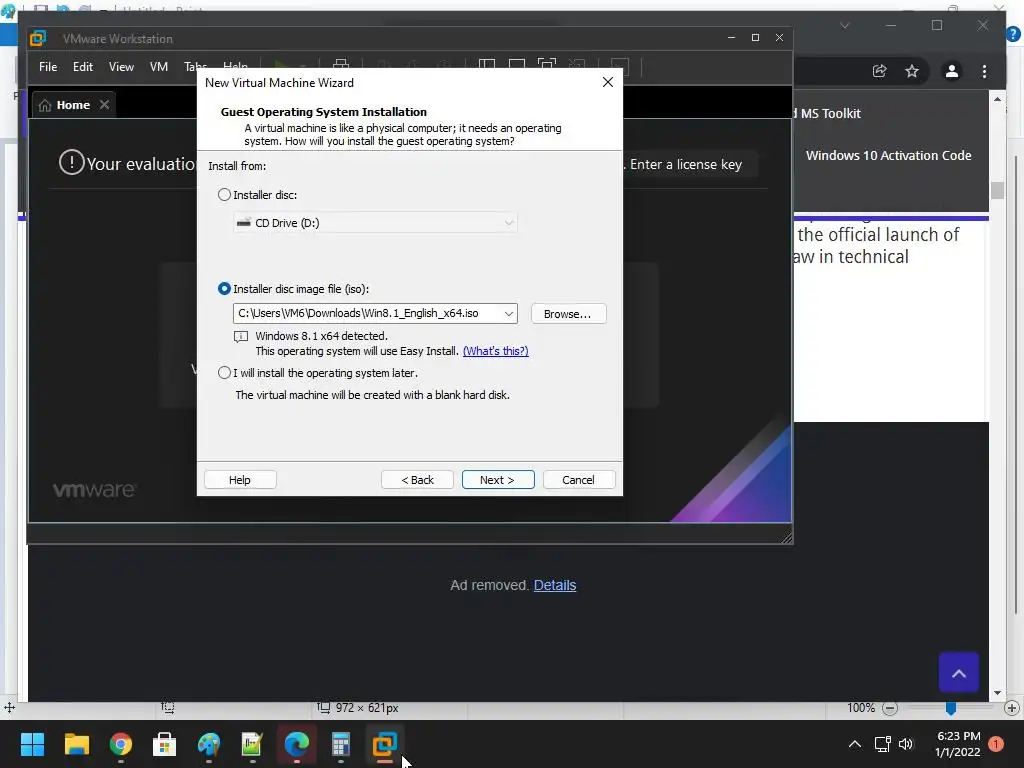Open Calculator from the taskbar
The image size is (1024, 768).
(x=340, y=744)
